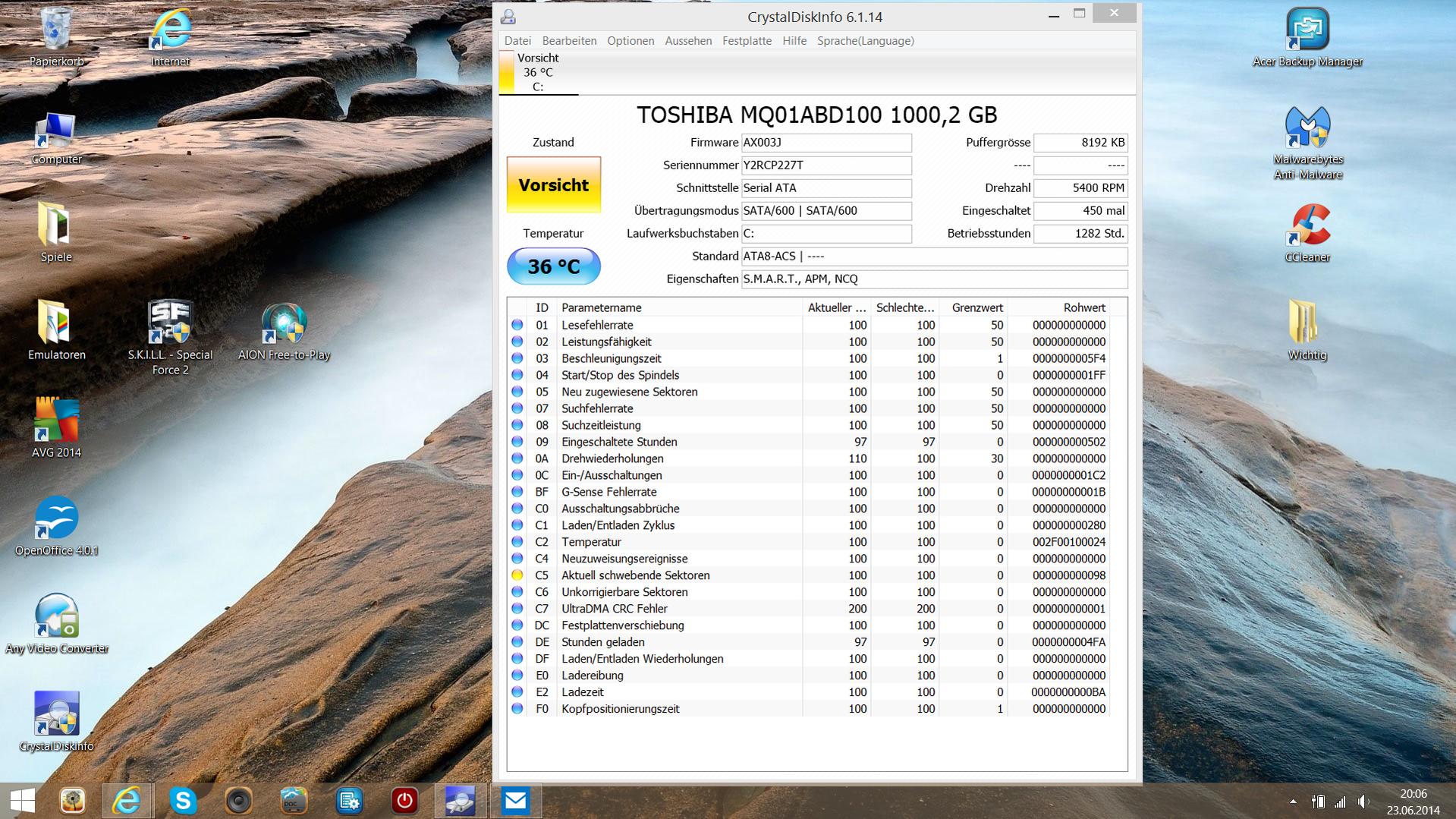This screenshot has height=819, width=1456.
Task: Open the Festplatte menu
Action: pyautogui.click(x=747, y=41)
